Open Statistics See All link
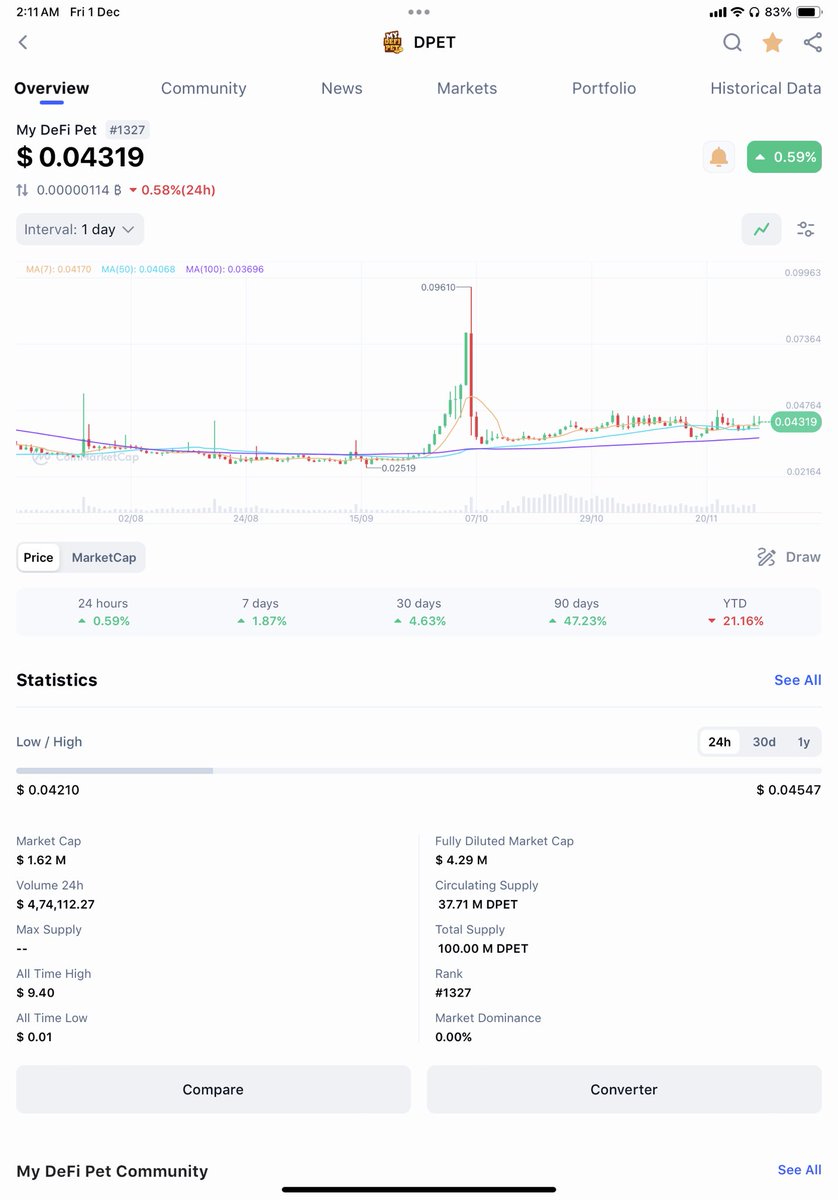 [x=798, y=680]
